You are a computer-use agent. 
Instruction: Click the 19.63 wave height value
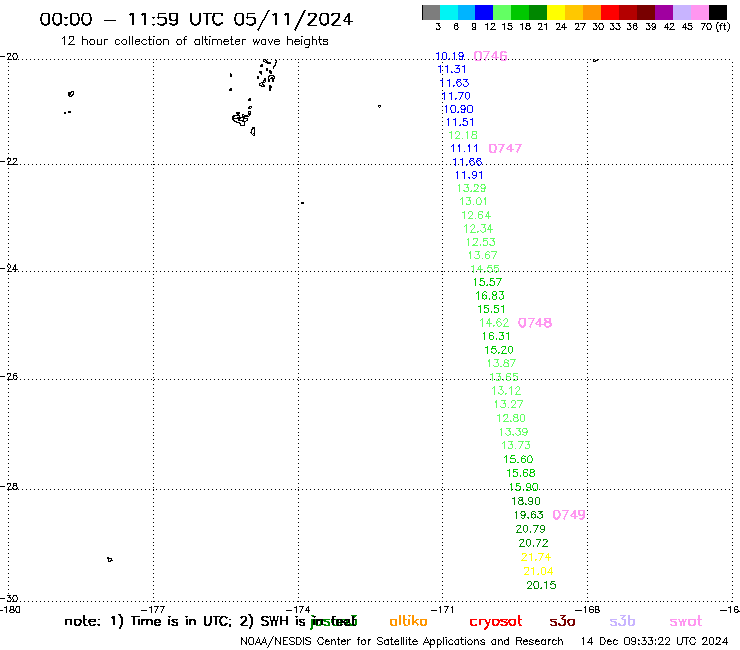point(529,515)
